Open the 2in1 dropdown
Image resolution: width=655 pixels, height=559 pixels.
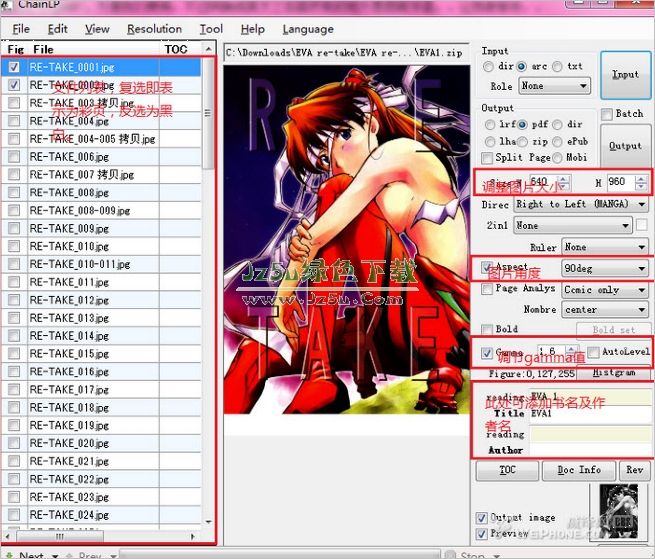tap(573, 226)
